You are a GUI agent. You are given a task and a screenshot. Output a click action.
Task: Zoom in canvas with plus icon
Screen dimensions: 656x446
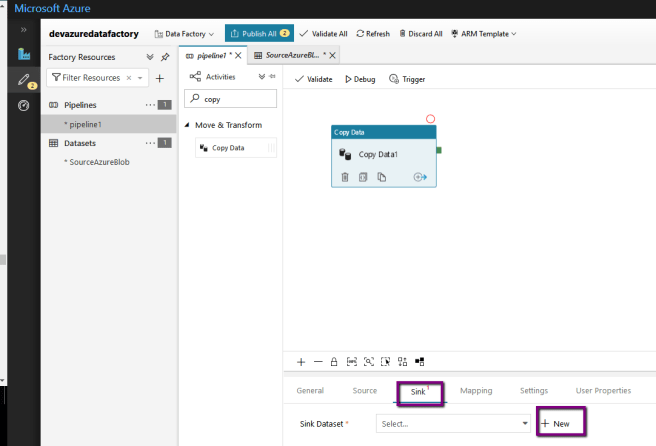coord(301,361)
